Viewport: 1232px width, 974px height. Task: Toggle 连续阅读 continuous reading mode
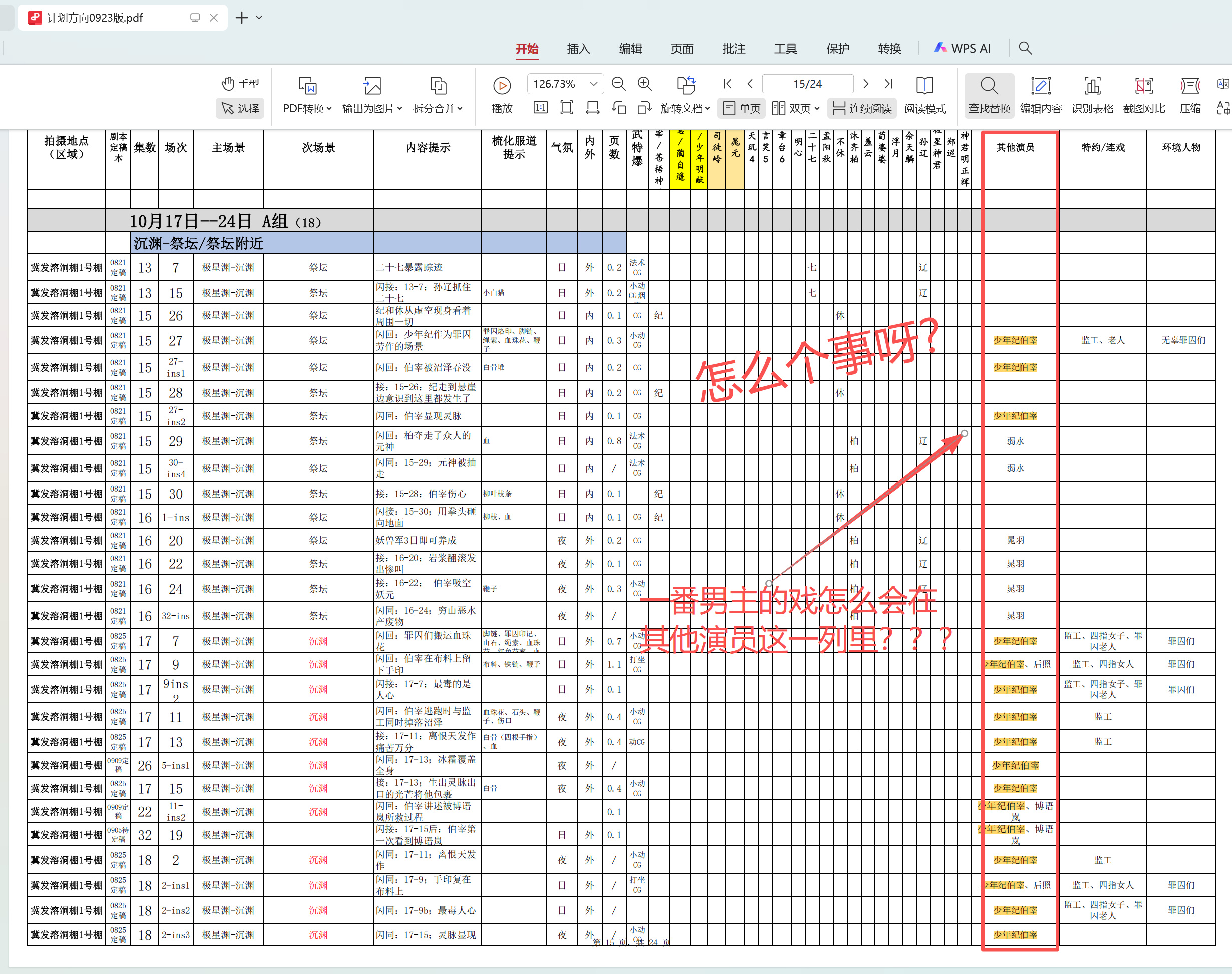(x=863, y=108)
